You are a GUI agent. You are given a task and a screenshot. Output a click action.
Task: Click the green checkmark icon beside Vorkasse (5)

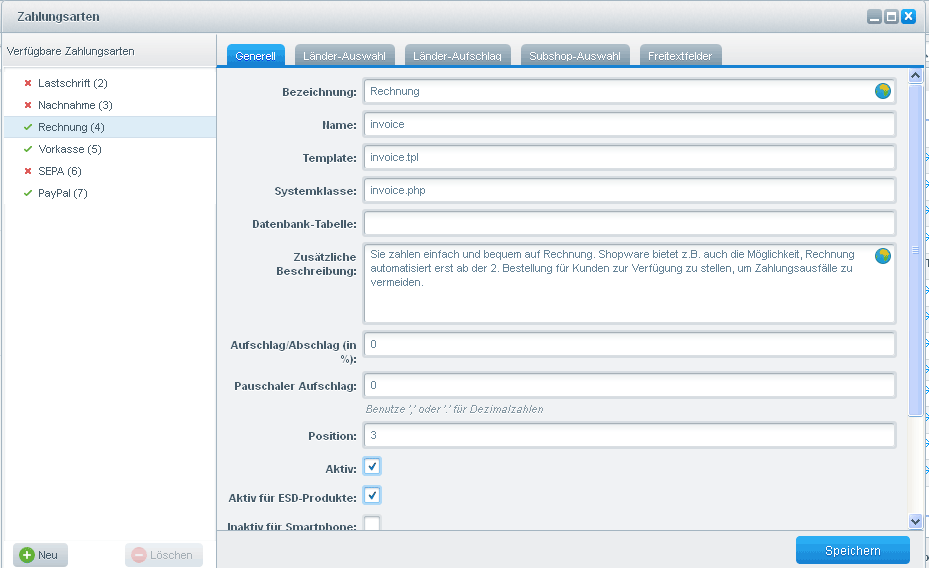point(28,149)
